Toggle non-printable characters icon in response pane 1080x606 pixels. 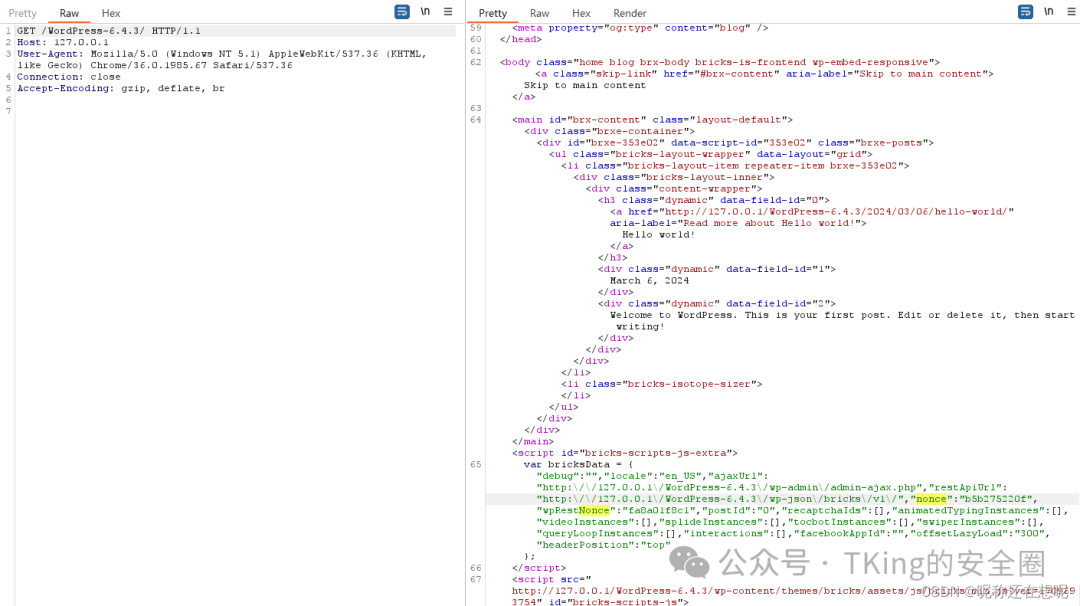[x=1049, y=12]
